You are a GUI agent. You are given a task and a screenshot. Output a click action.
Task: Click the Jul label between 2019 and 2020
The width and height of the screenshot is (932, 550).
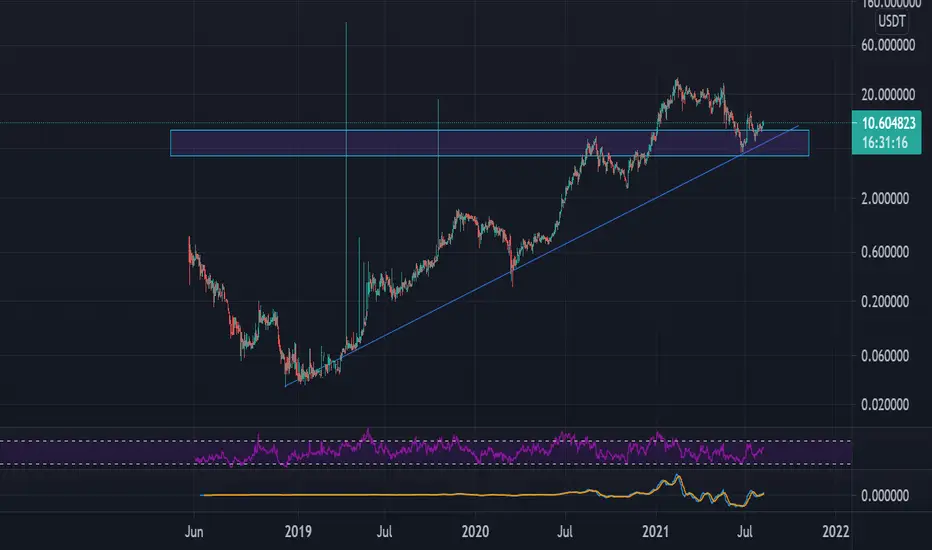[x=384, y=532]
